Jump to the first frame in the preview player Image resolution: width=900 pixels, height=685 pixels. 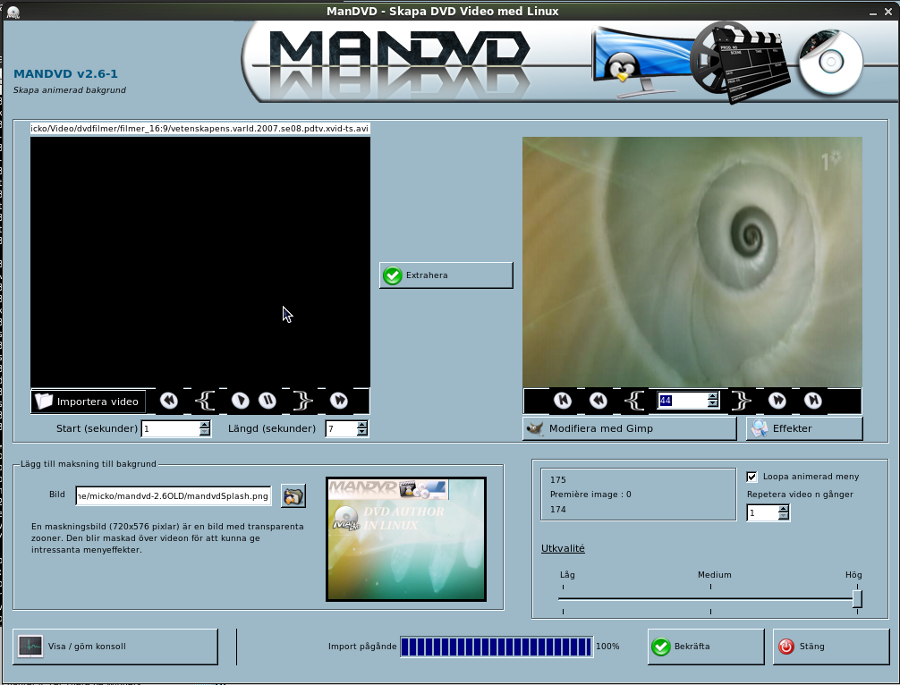point(562,401)
